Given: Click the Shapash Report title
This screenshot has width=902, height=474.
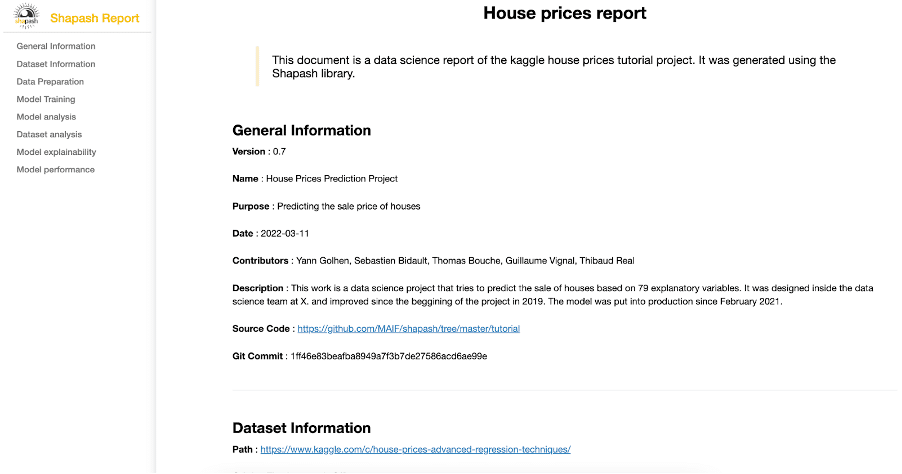Looking at the screenshot, I should point(94,18).
